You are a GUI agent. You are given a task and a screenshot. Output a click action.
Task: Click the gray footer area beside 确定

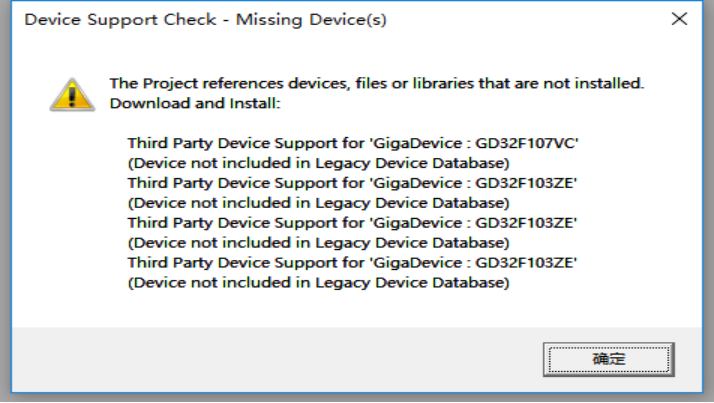coord(273,359)
